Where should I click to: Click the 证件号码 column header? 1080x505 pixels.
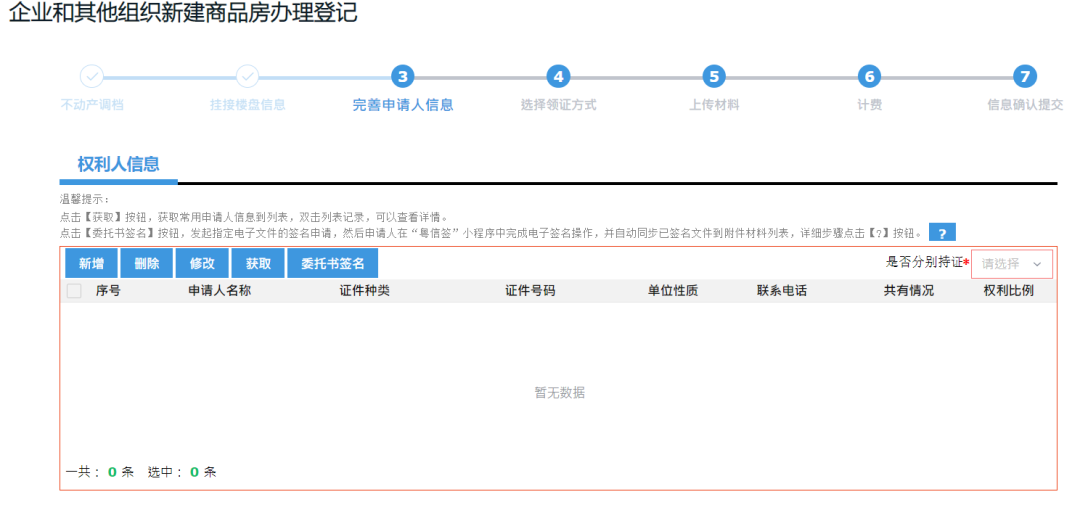coord(530,291)
